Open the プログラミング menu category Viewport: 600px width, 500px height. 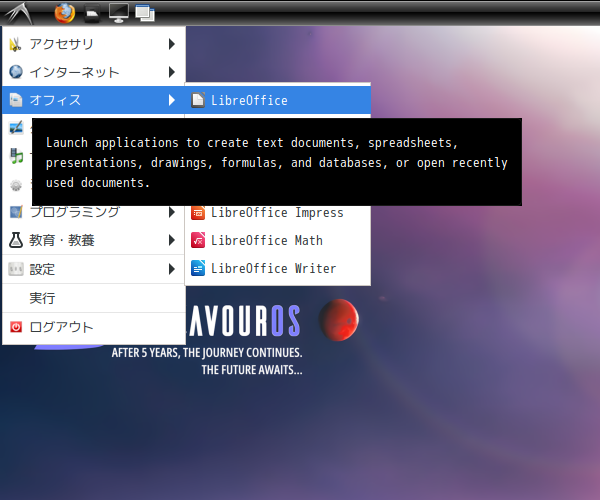pos(94,212)
